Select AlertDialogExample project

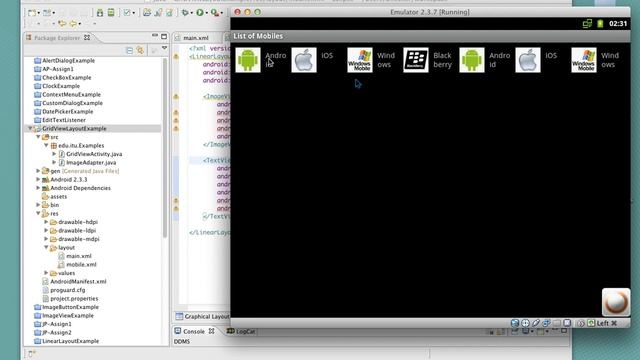[68, 60]
